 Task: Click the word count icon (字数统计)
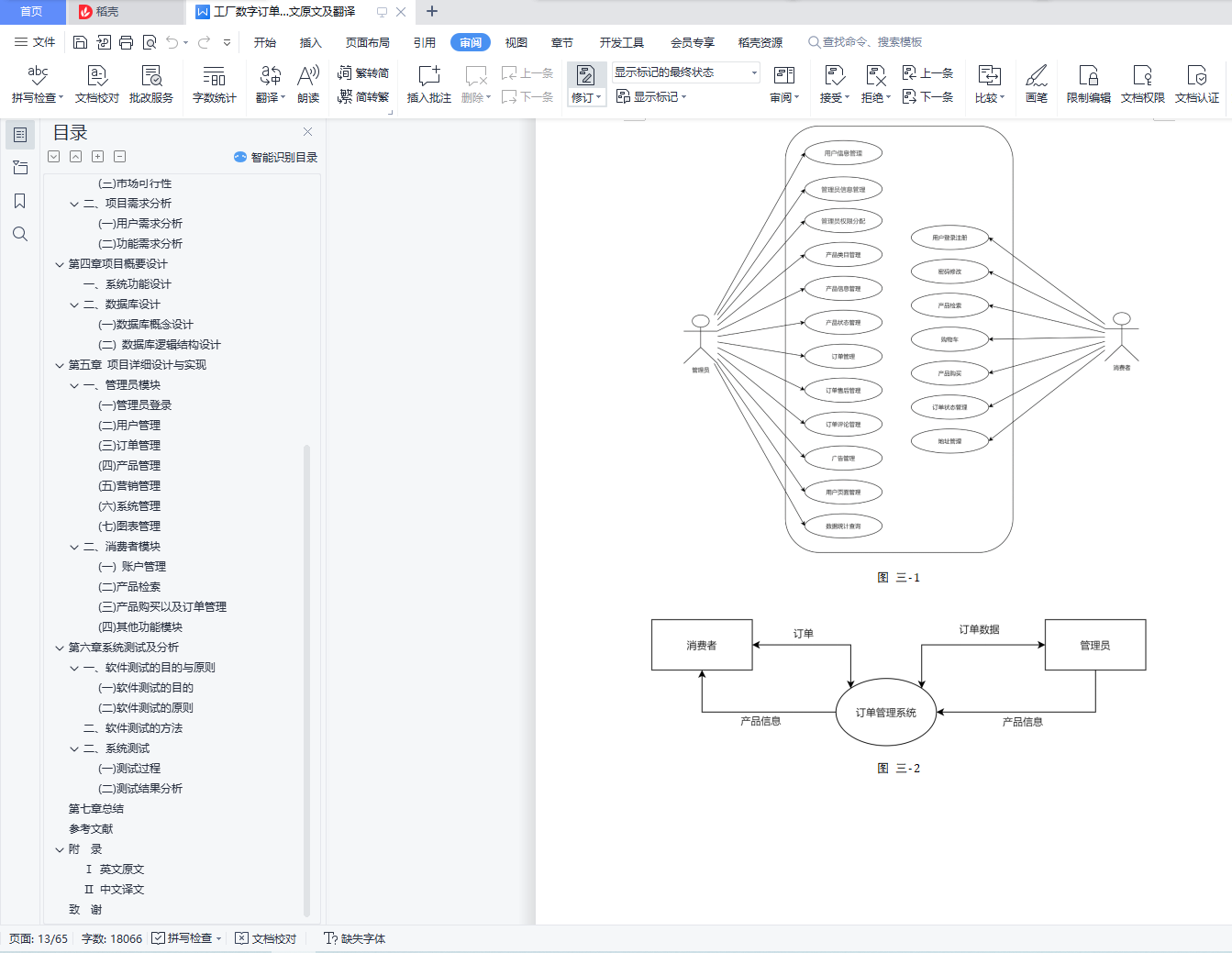pyautogui.click(x=215, y=83)
